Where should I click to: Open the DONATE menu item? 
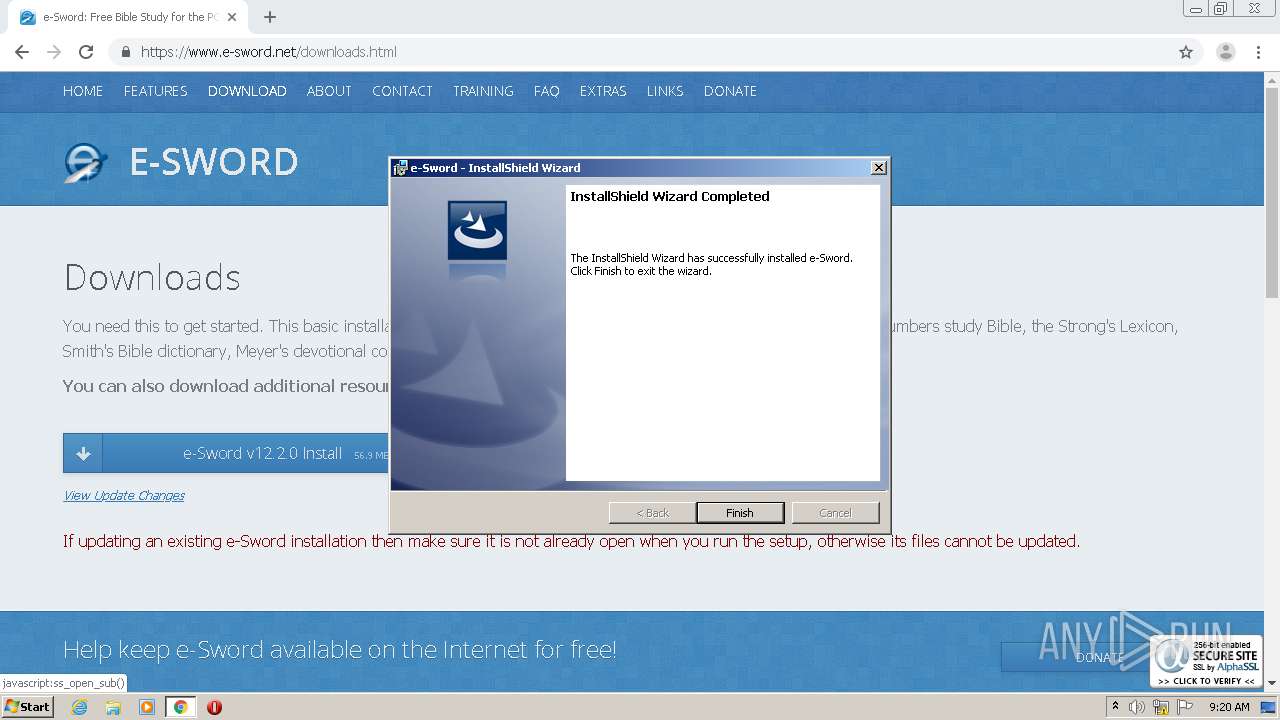(x=730, y=91)
